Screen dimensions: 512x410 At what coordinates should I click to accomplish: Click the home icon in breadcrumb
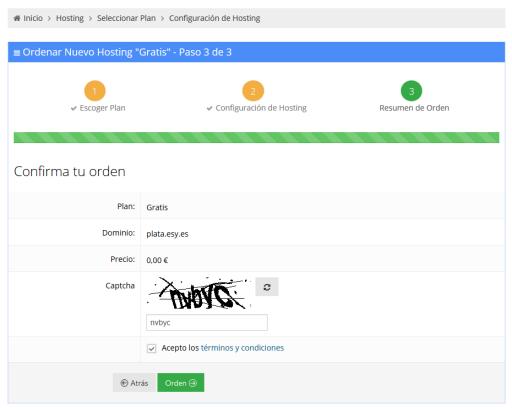[17, 18]
